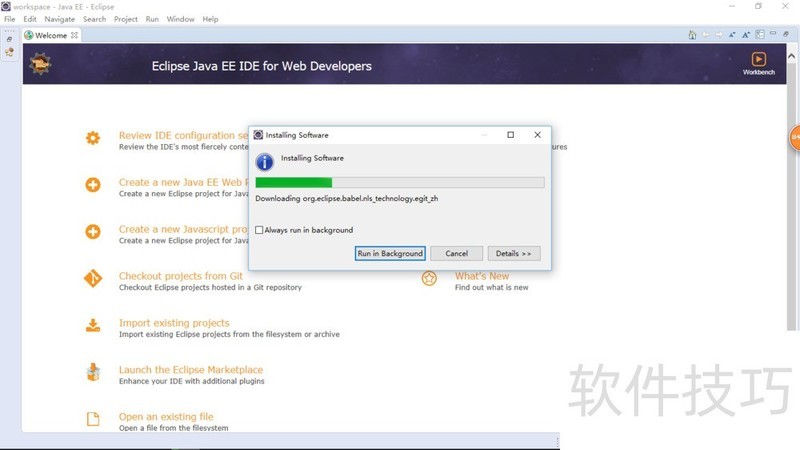Click the Restore icon in left trim
This screenshot has width=800, height=450.
click(9, 39)
